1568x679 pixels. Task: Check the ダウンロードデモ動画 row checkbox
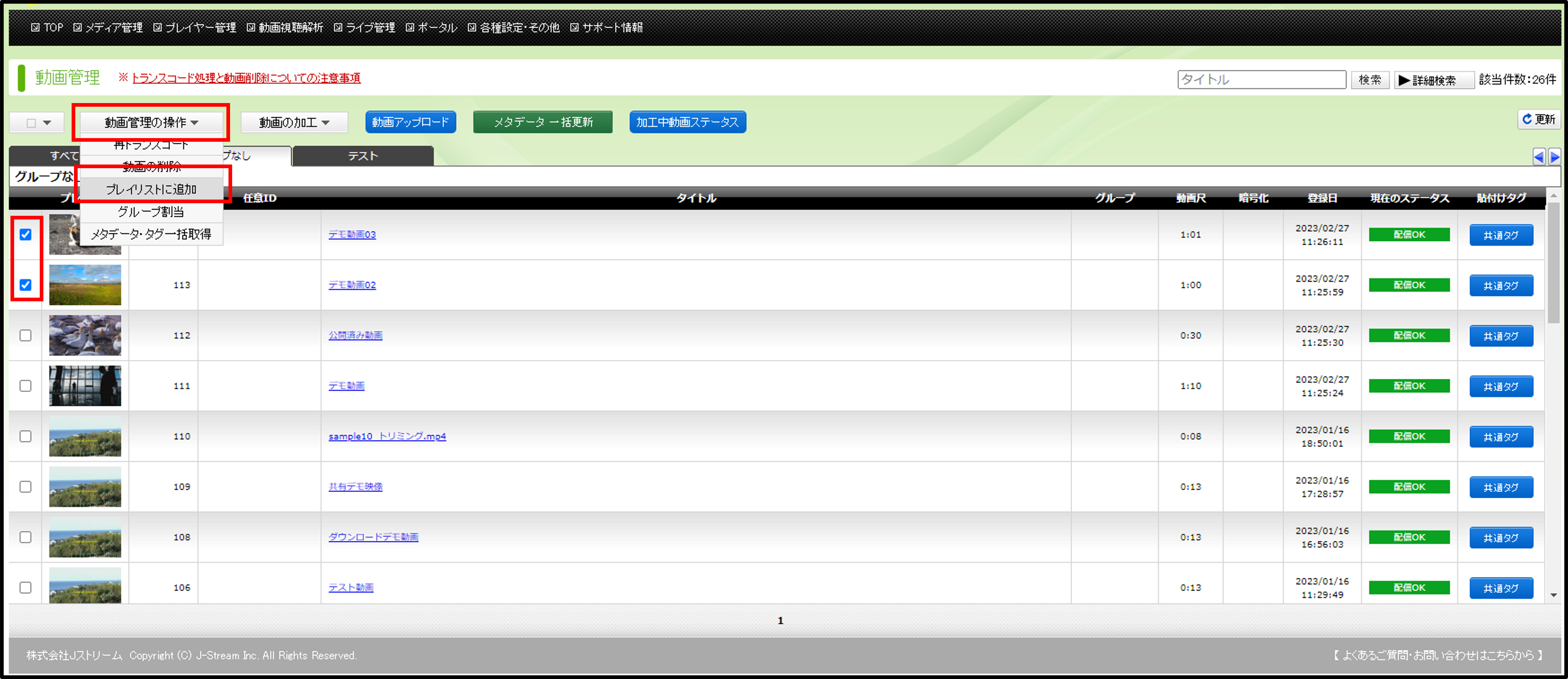(x=26, y=538)
